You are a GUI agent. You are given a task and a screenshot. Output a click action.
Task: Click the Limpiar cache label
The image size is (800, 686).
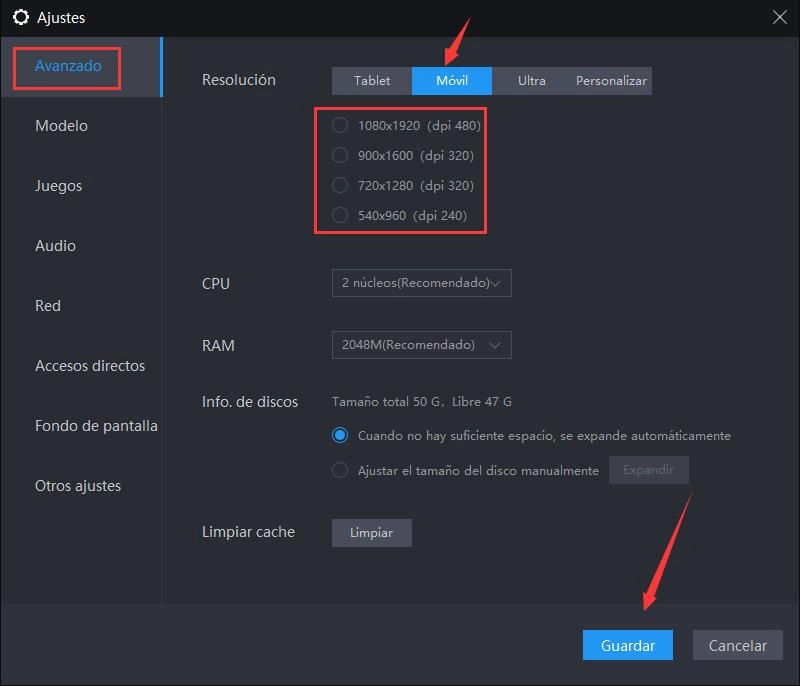pyautogui.click(x=248, y=532)
